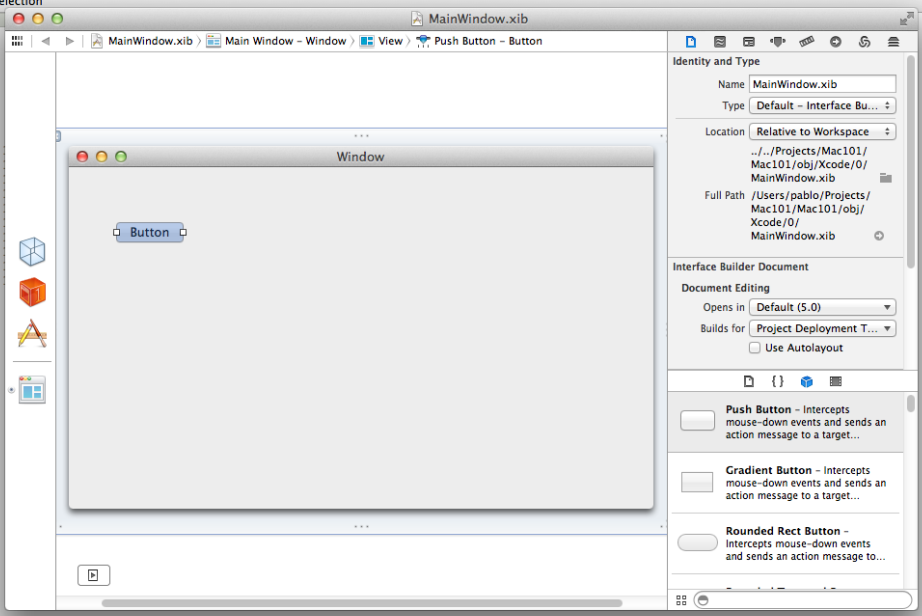Image resolution: width=922 pixels, height=616 pixels.
Task: Open the Attributes inspector
Action: [777, 41]
